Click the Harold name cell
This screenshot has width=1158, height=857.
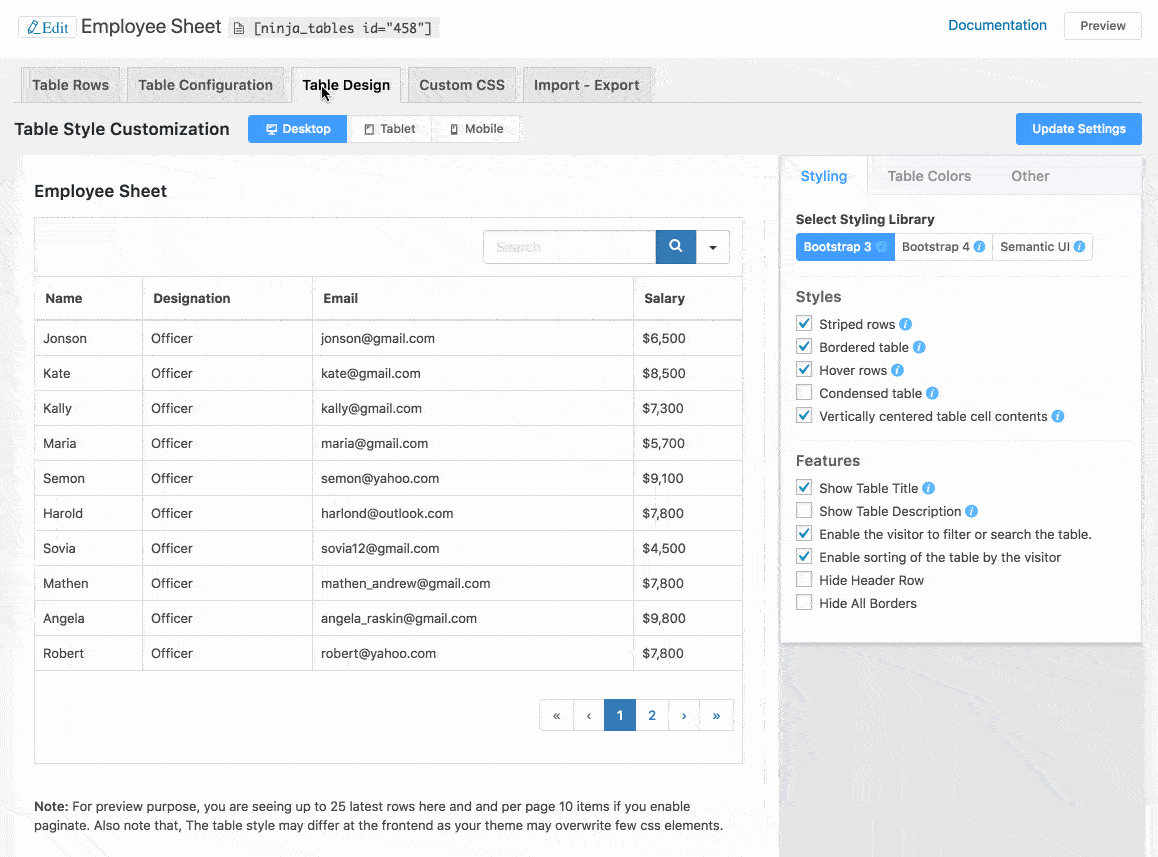[88, 513]
